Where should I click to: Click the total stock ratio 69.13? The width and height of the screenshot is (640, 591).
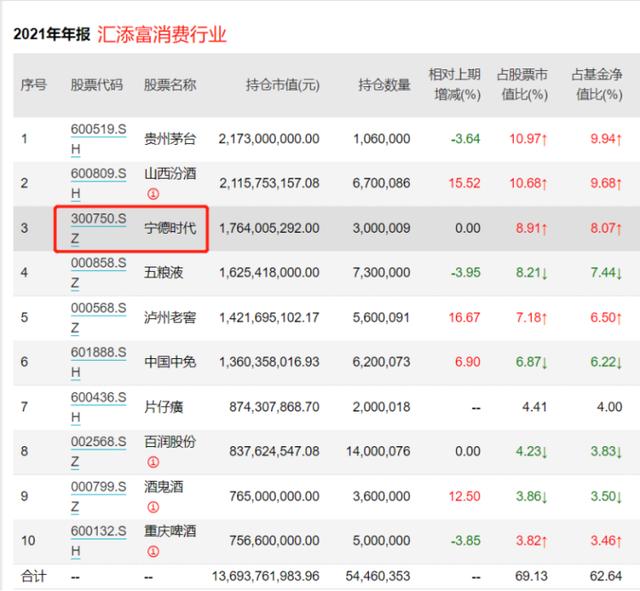pos(531,576)
